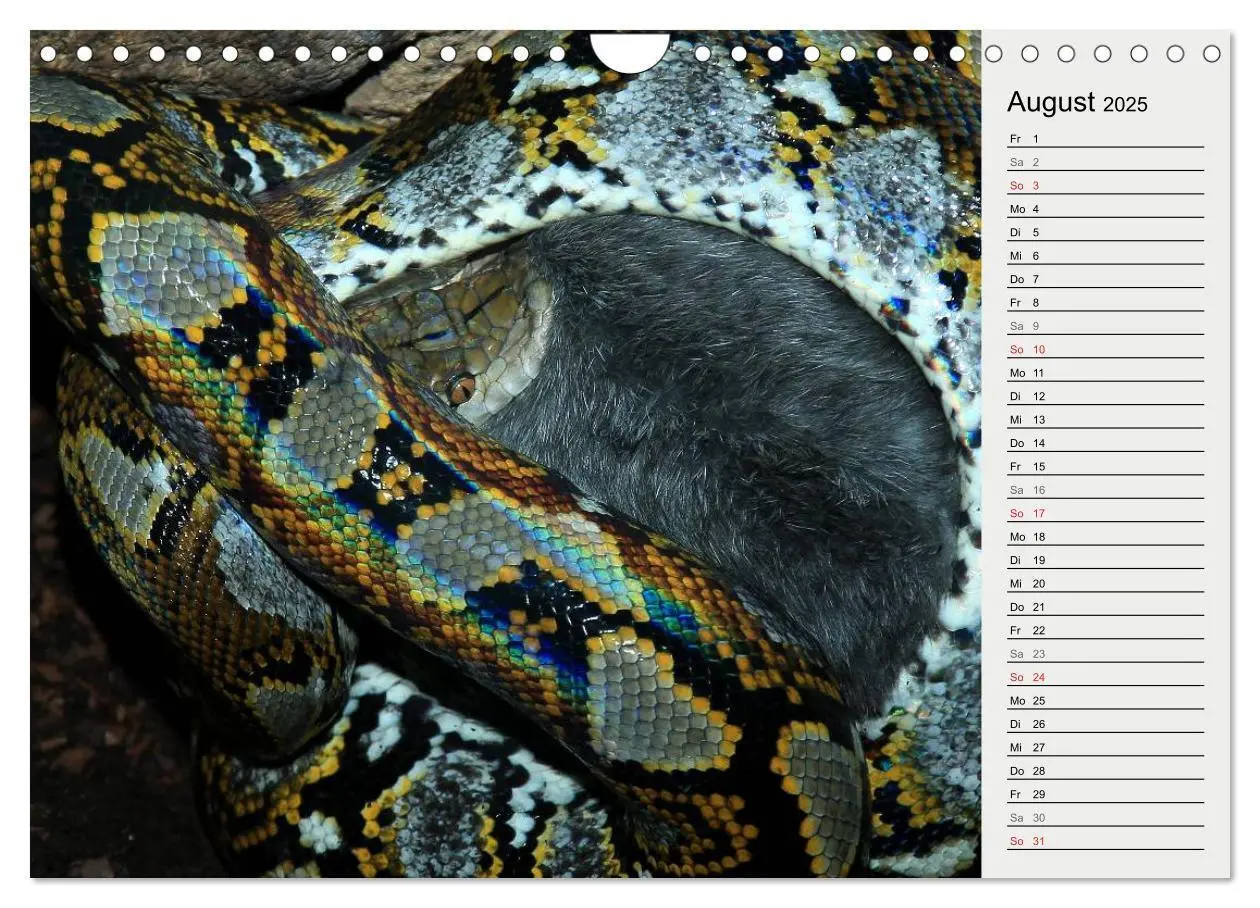Screen dimensions: 1260x908
Task: Click the gray furry prey in photo
Action: pyautogui.click(x=720, y=430)
